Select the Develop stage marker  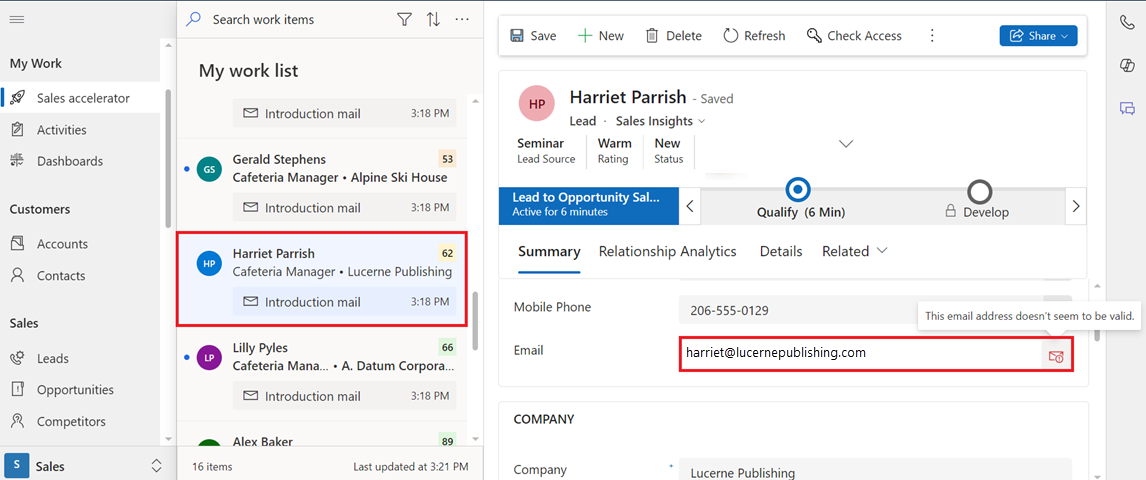(979, 191)
